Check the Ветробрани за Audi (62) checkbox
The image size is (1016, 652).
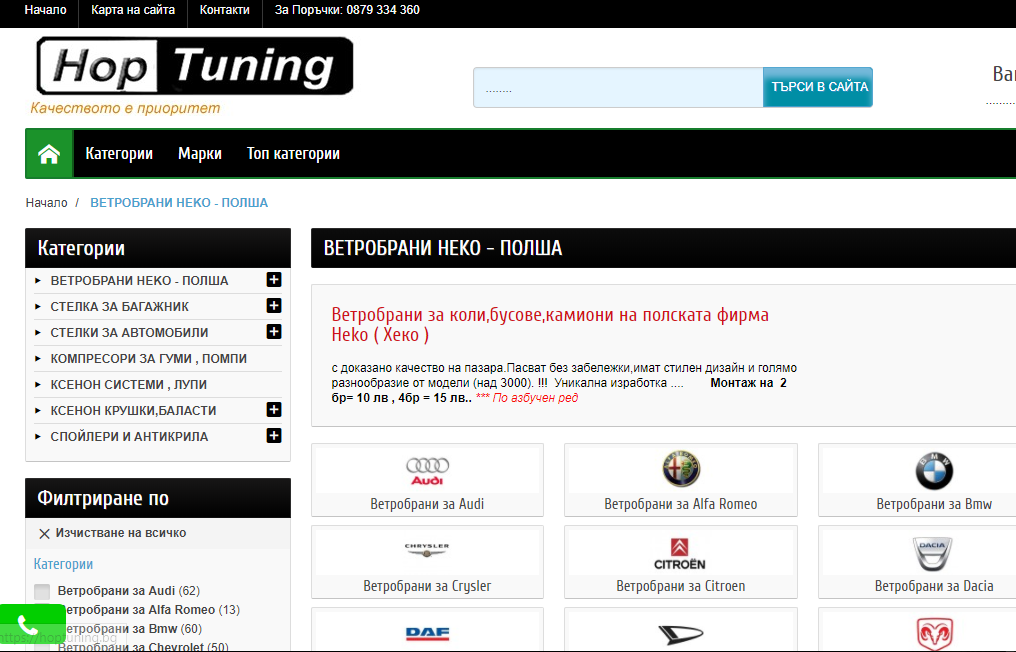point(42,591)
